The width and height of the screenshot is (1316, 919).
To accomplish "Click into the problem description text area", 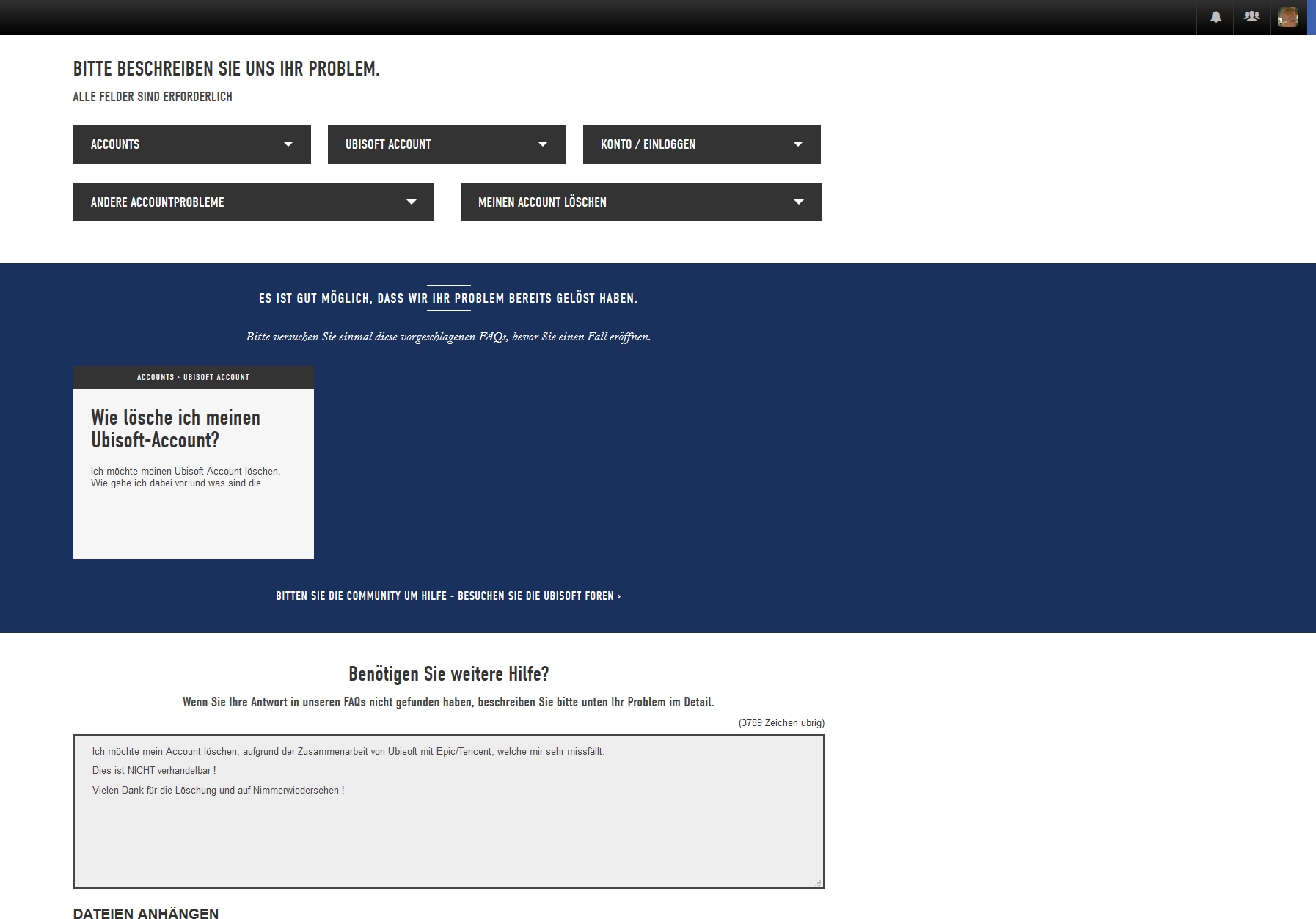I will tap(449, 811).
